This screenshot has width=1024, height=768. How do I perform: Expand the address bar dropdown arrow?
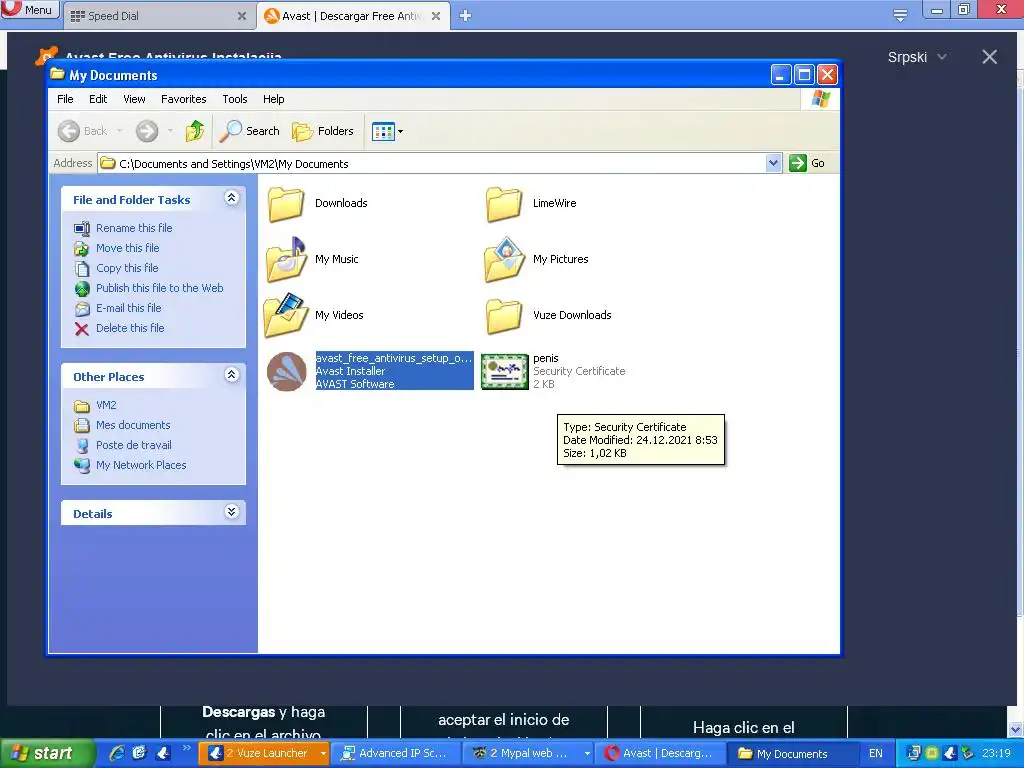[x=773, y=163]
